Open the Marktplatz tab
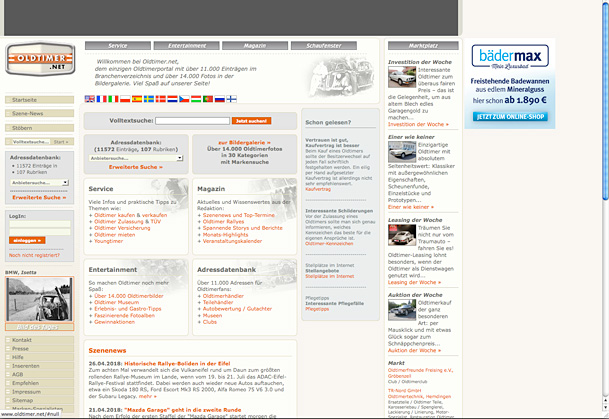The image size is (609, 419). 424,46
